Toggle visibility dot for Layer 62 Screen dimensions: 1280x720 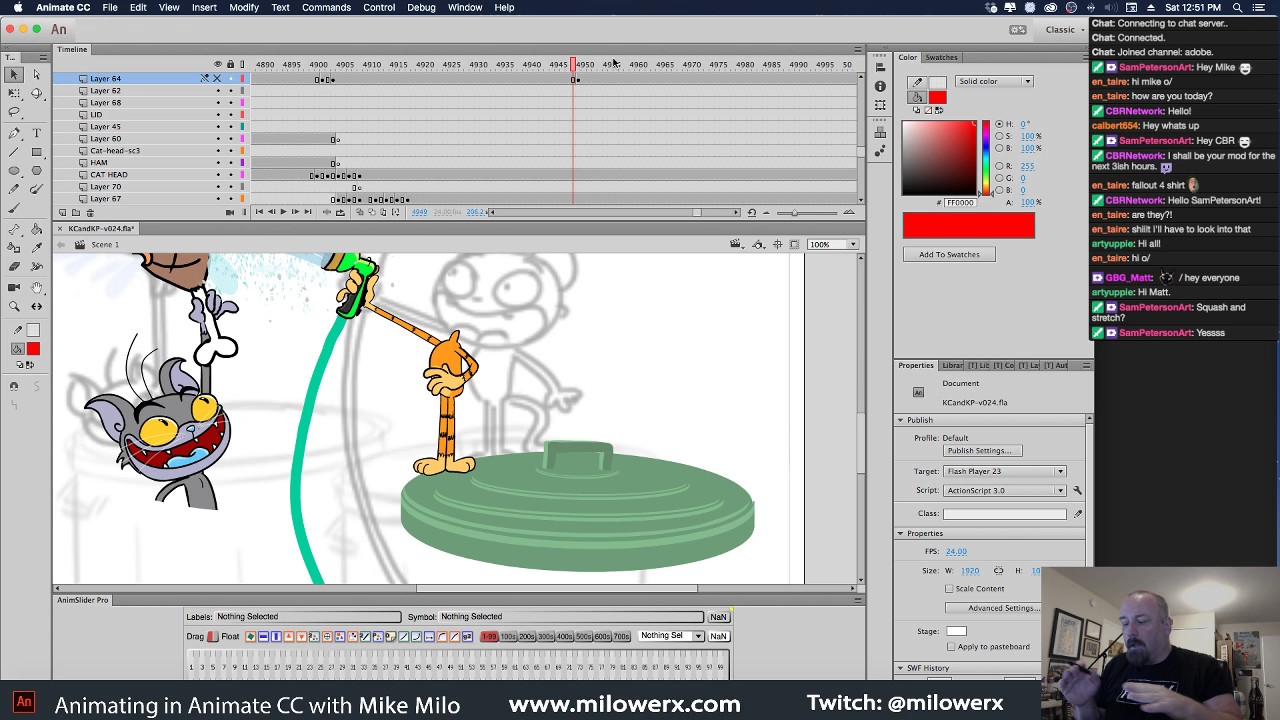[218, 91]
